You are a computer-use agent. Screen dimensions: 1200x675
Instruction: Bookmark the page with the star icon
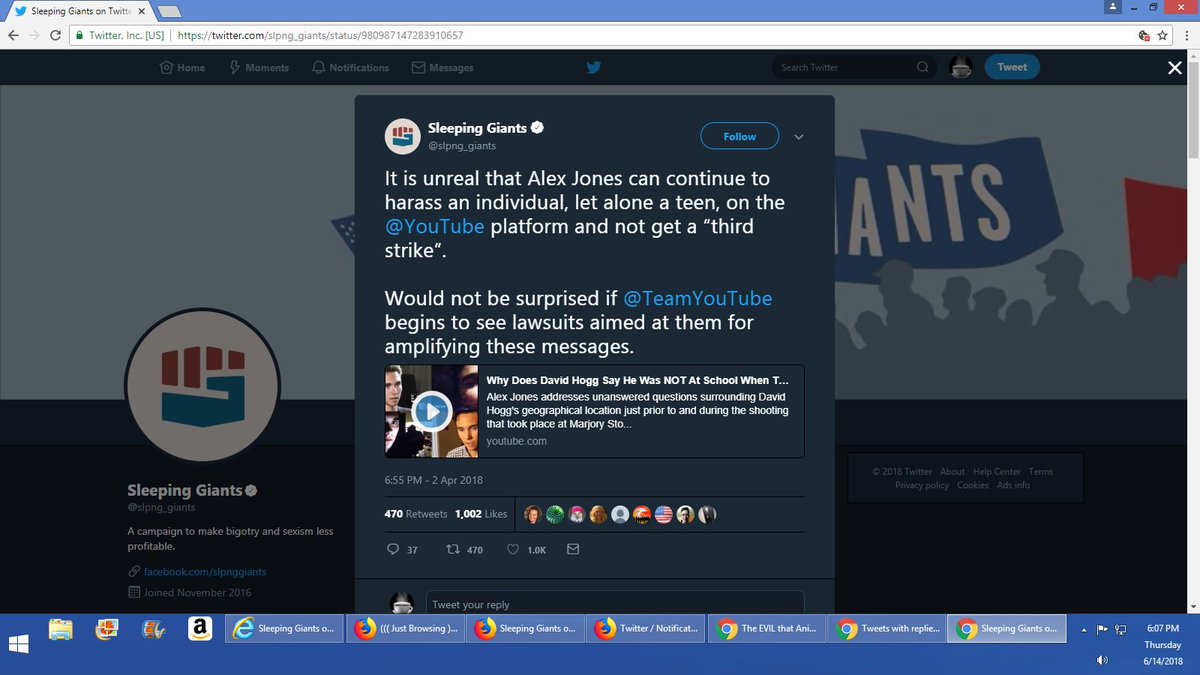1163,35
